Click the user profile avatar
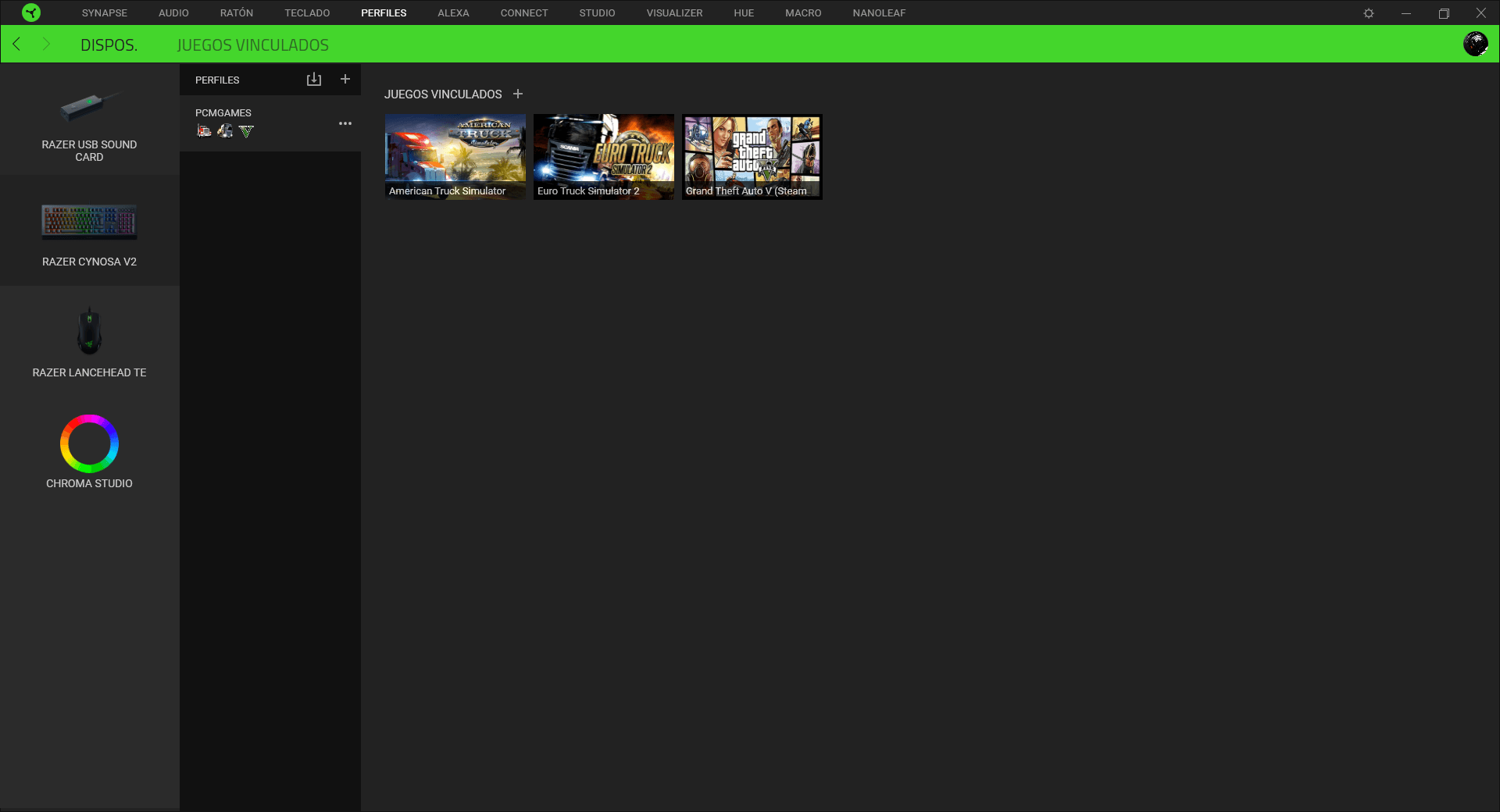The height and width of the screenshot is (812, 1500). click(x=1475, y=44)
